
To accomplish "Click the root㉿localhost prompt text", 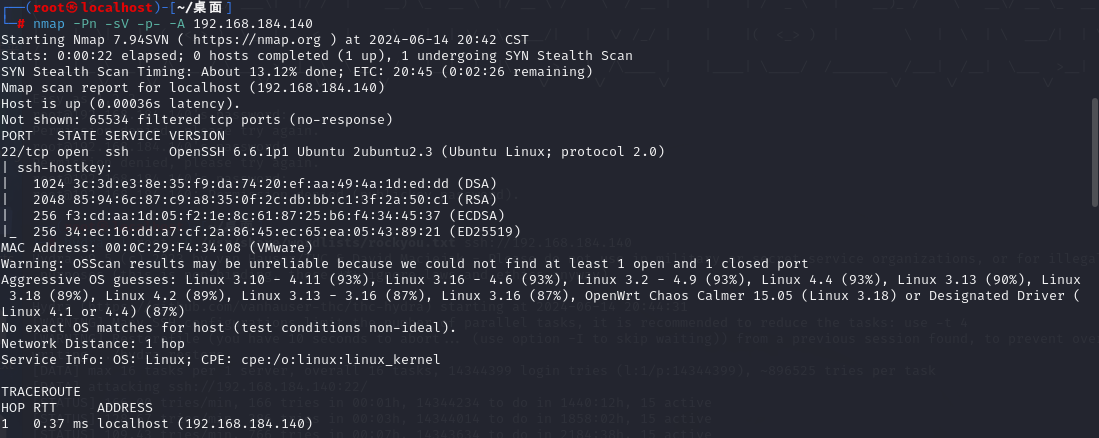I will pyautogui.click(x=93, y=8).
